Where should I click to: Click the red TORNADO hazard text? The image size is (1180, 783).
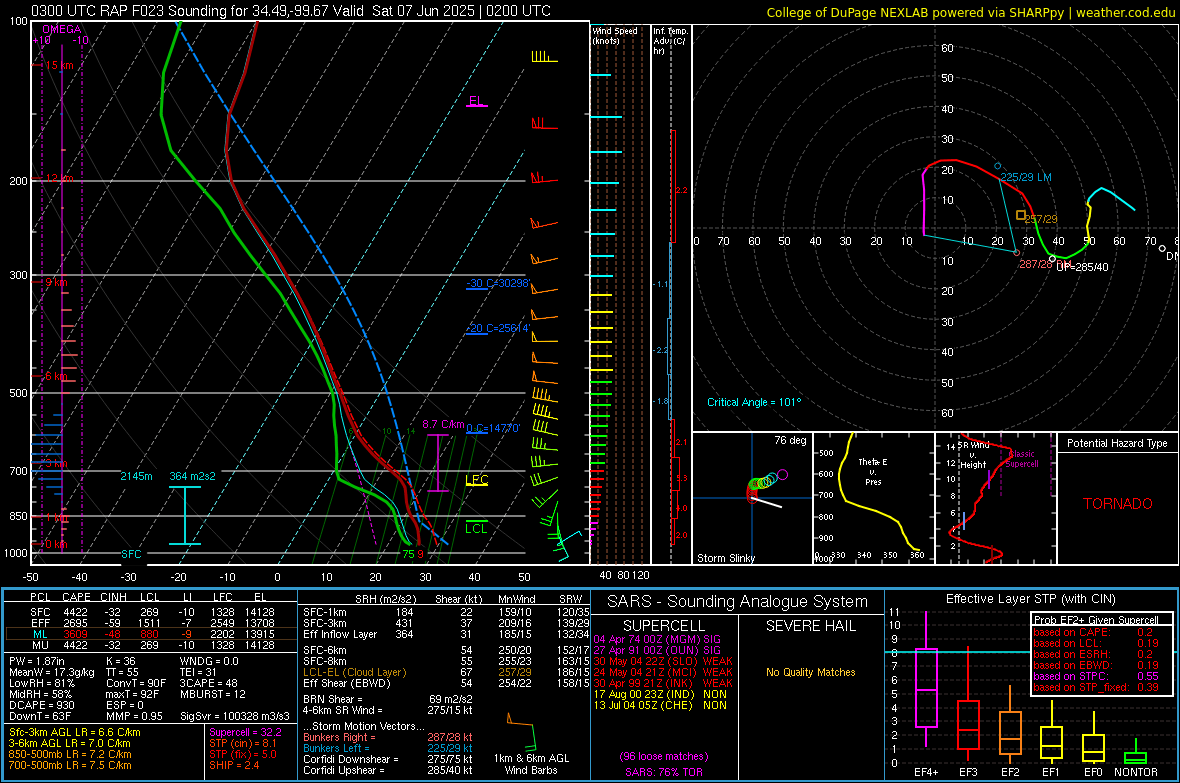click(1118, 504)
